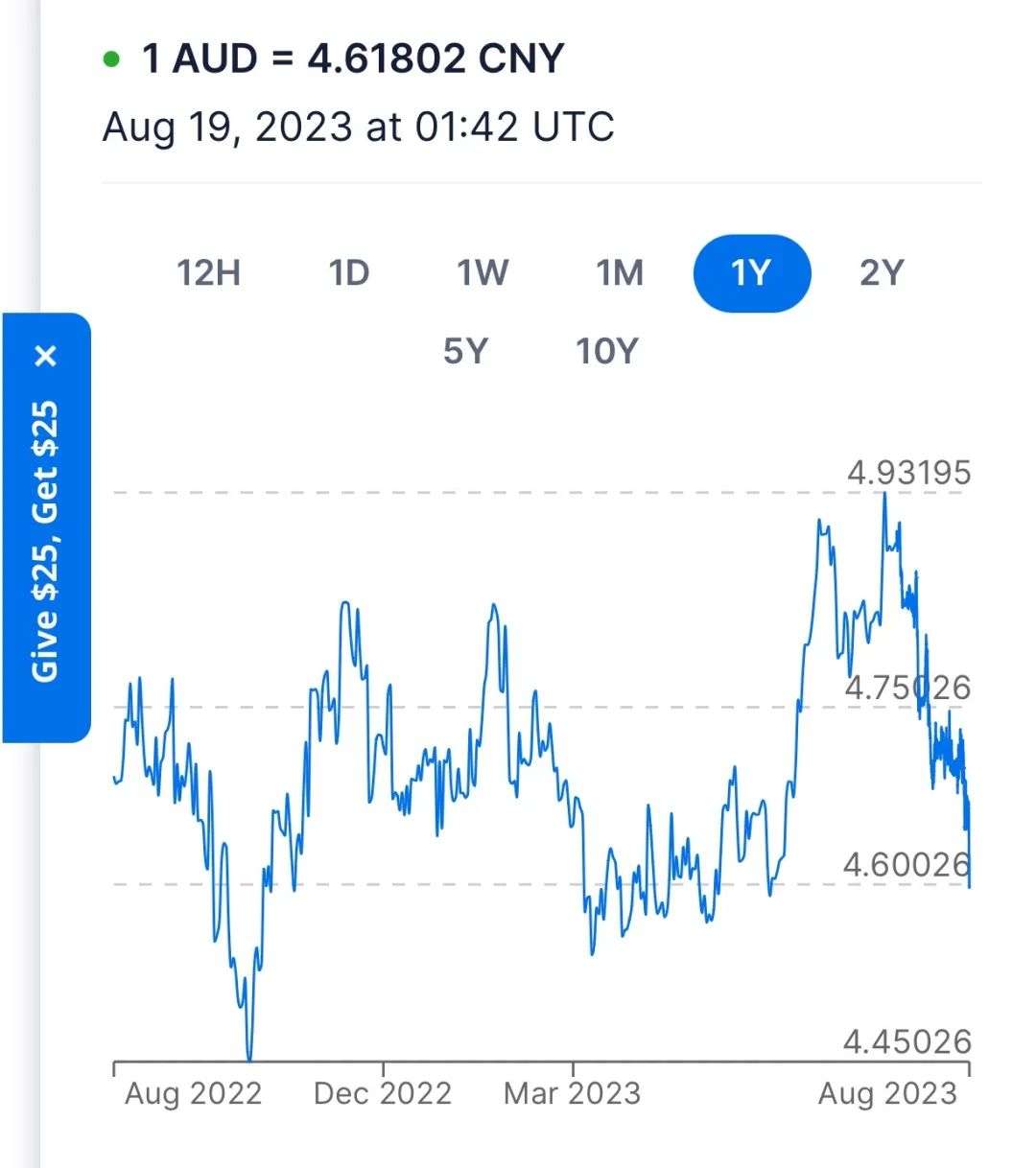Click the Aug 2022 axis label

(193, 1094)
